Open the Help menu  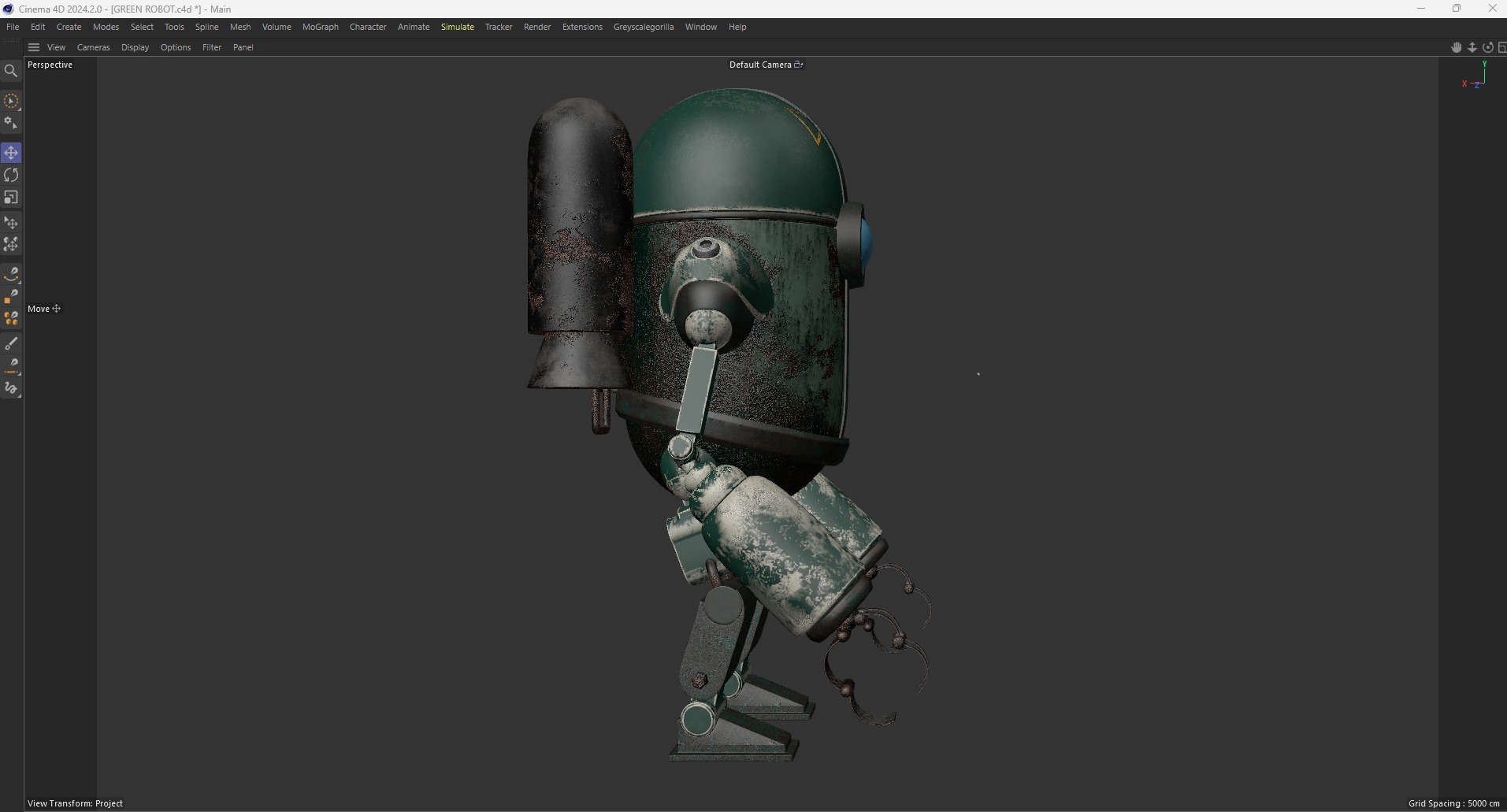coord(737,27)
